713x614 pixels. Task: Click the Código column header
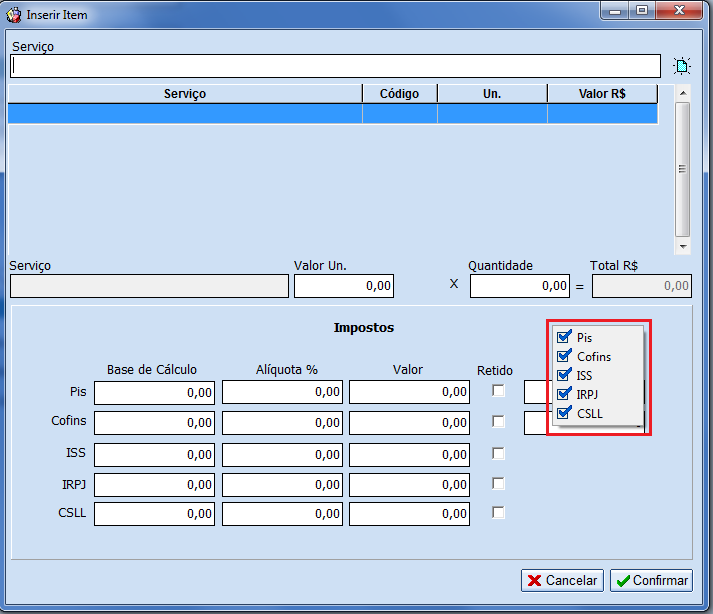[400, 94]
